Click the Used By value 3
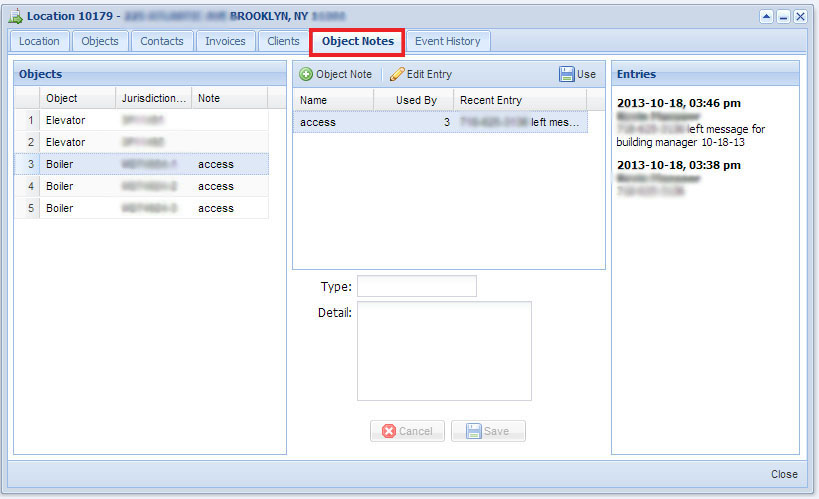The width and height of the screenshot is (819, 499). (x=447, y=122)
